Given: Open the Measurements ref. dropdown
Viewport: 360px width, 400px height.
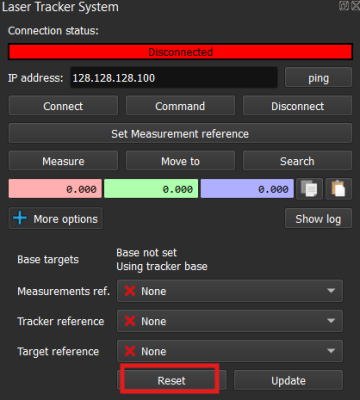Looking at the screenshot, I should tap(230, 291).
